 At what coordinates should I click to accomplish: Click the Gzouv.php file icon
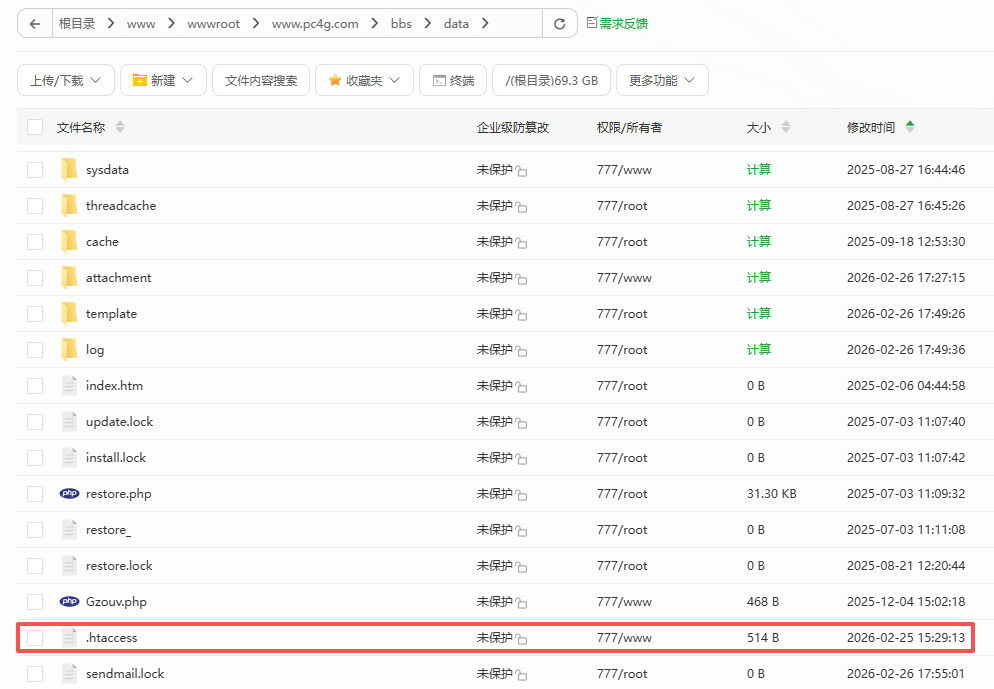click(69, 602)
